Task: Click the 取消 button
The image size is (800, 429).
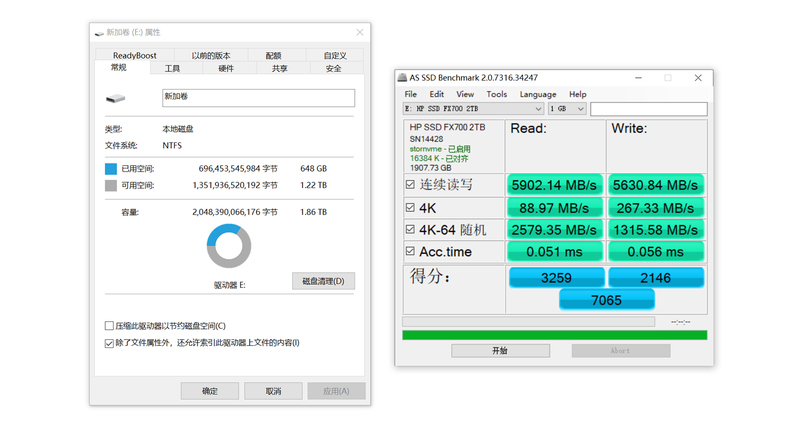Action: click(x=273, y=391)
